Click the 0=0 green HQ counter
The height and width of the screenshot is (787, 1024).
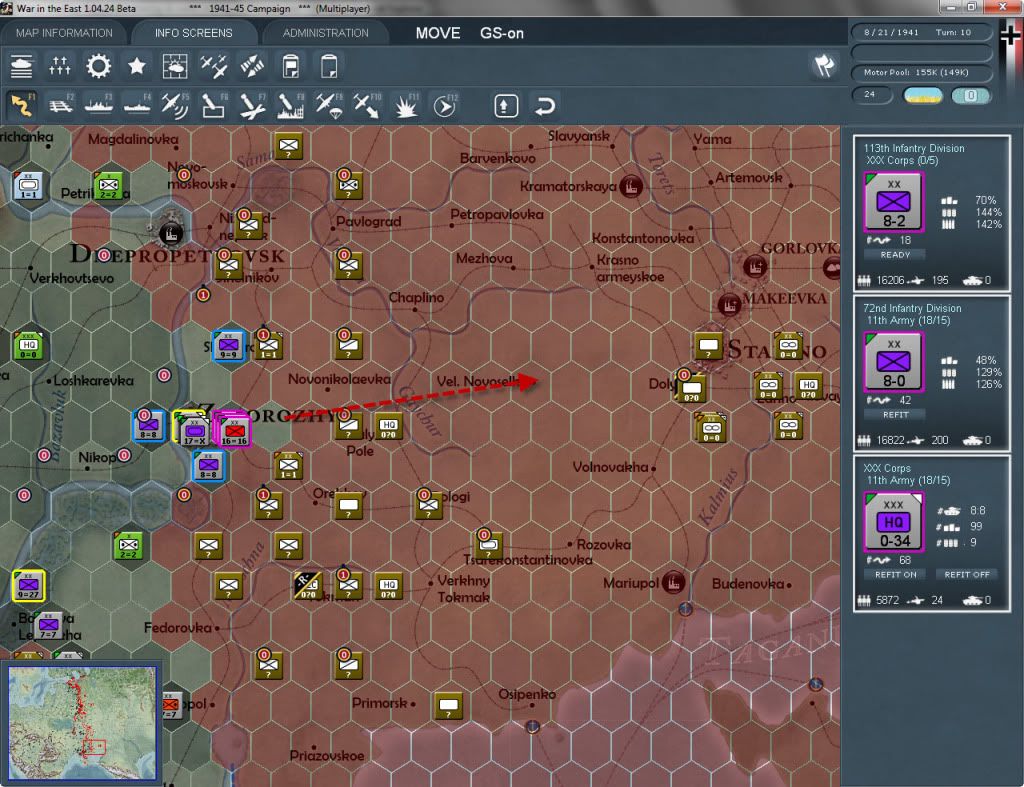click(x=28, y=345)
